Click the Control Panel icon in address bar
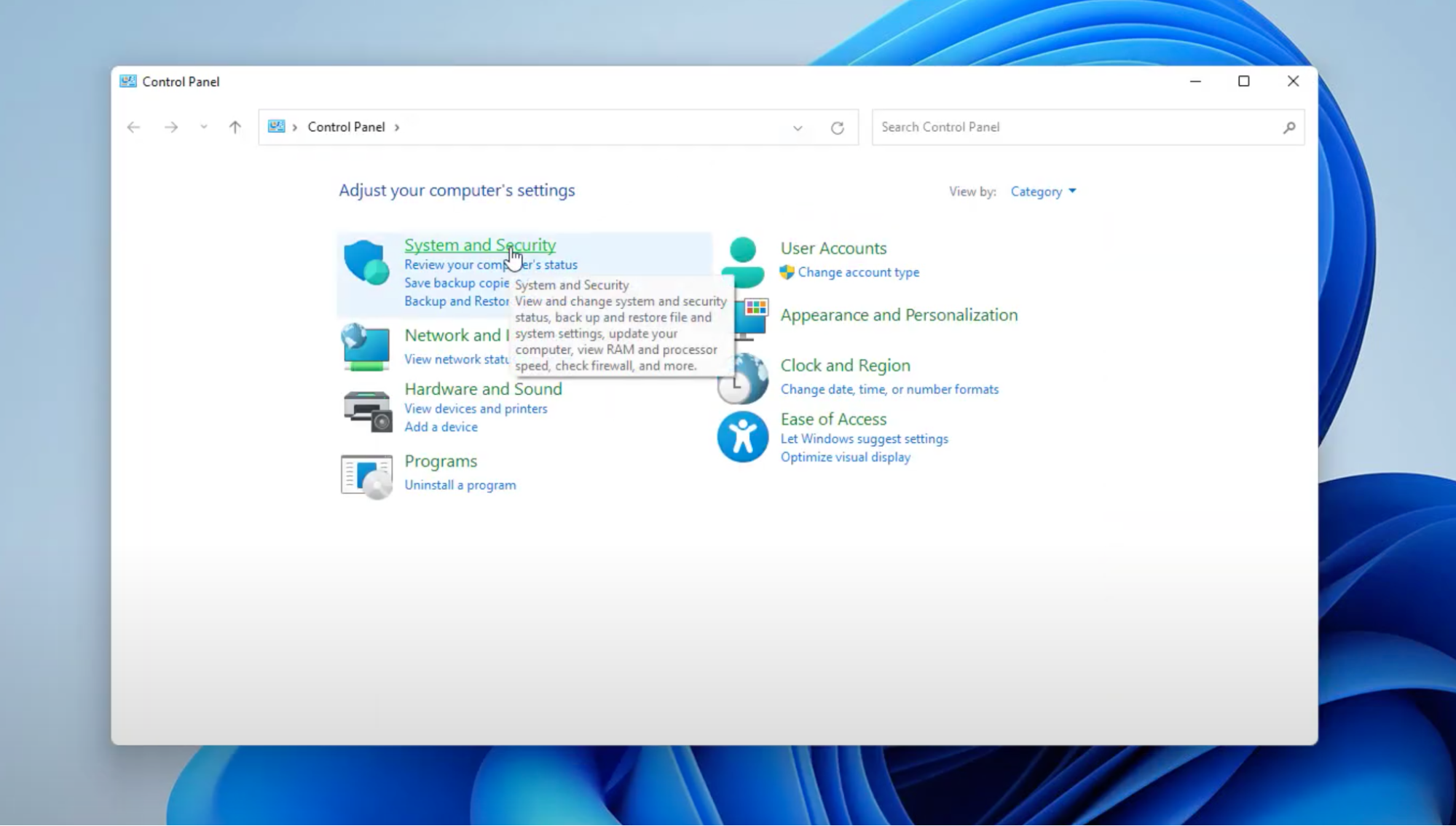Screen dimensions: 1456x826 [x=276, y=127]
